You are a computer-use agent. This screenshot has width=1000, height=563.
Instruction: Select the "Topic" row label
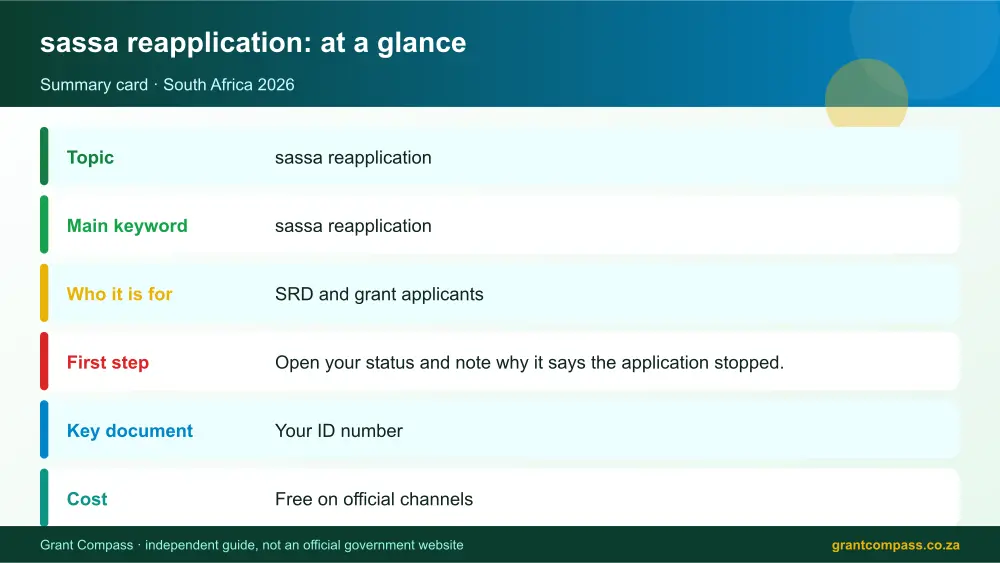tap(90, 157)
